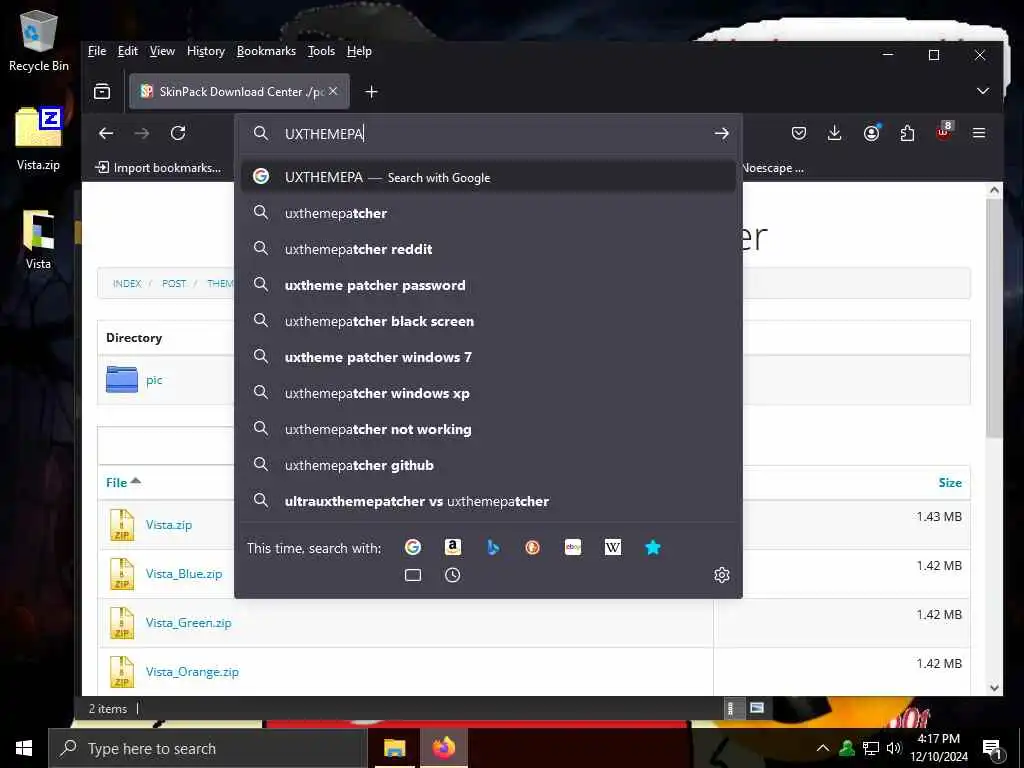Open the Firefox View tab list icon
Screen dimensions: 1024x768
[102, 91]
